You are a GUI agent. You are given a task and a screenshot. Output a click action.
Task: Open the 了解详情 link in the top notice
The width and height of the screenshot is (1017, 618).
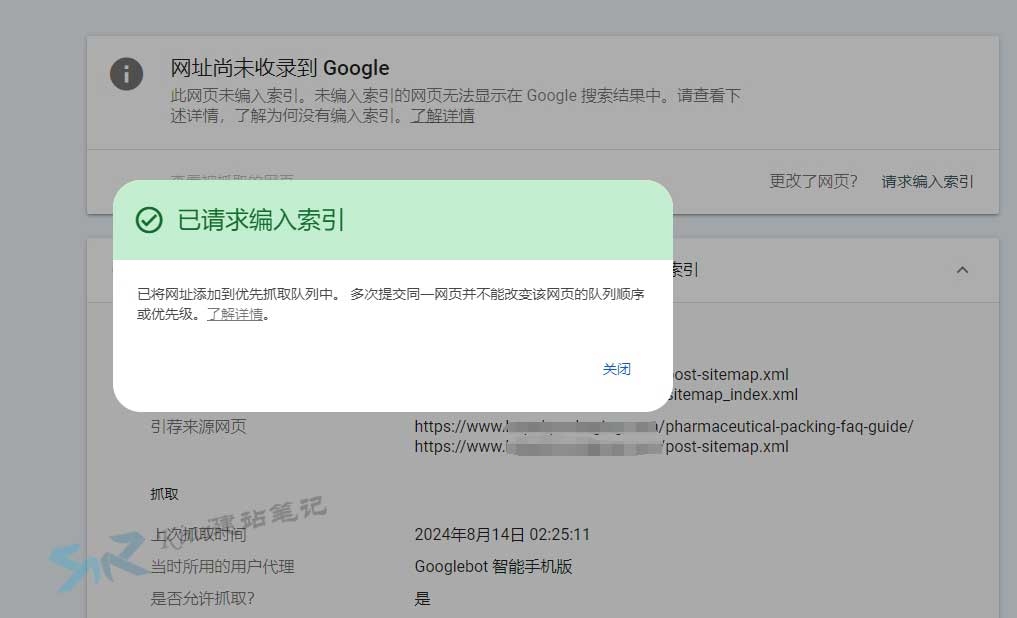click(443, 116)
